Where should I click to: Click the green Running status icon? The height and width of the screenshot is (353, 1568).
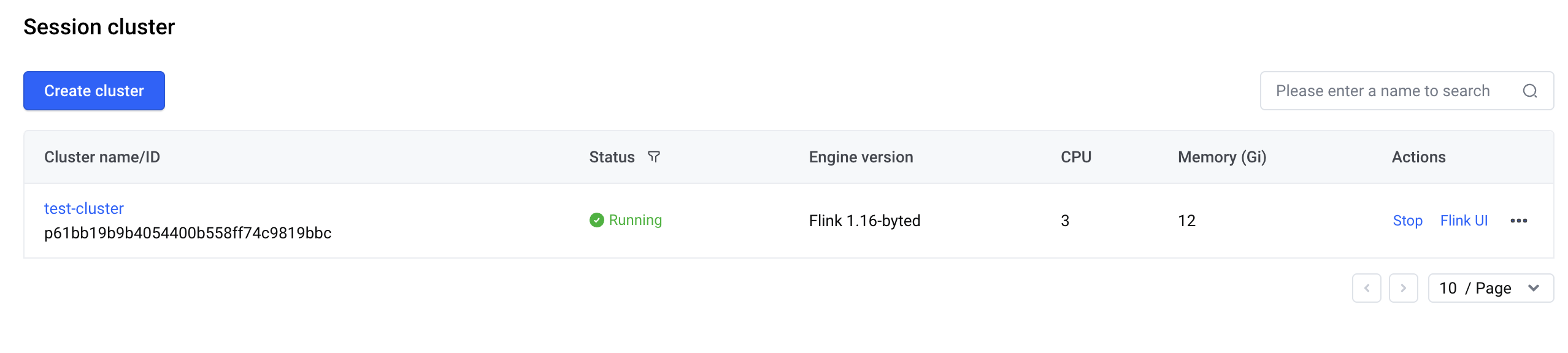click(596, 220)
